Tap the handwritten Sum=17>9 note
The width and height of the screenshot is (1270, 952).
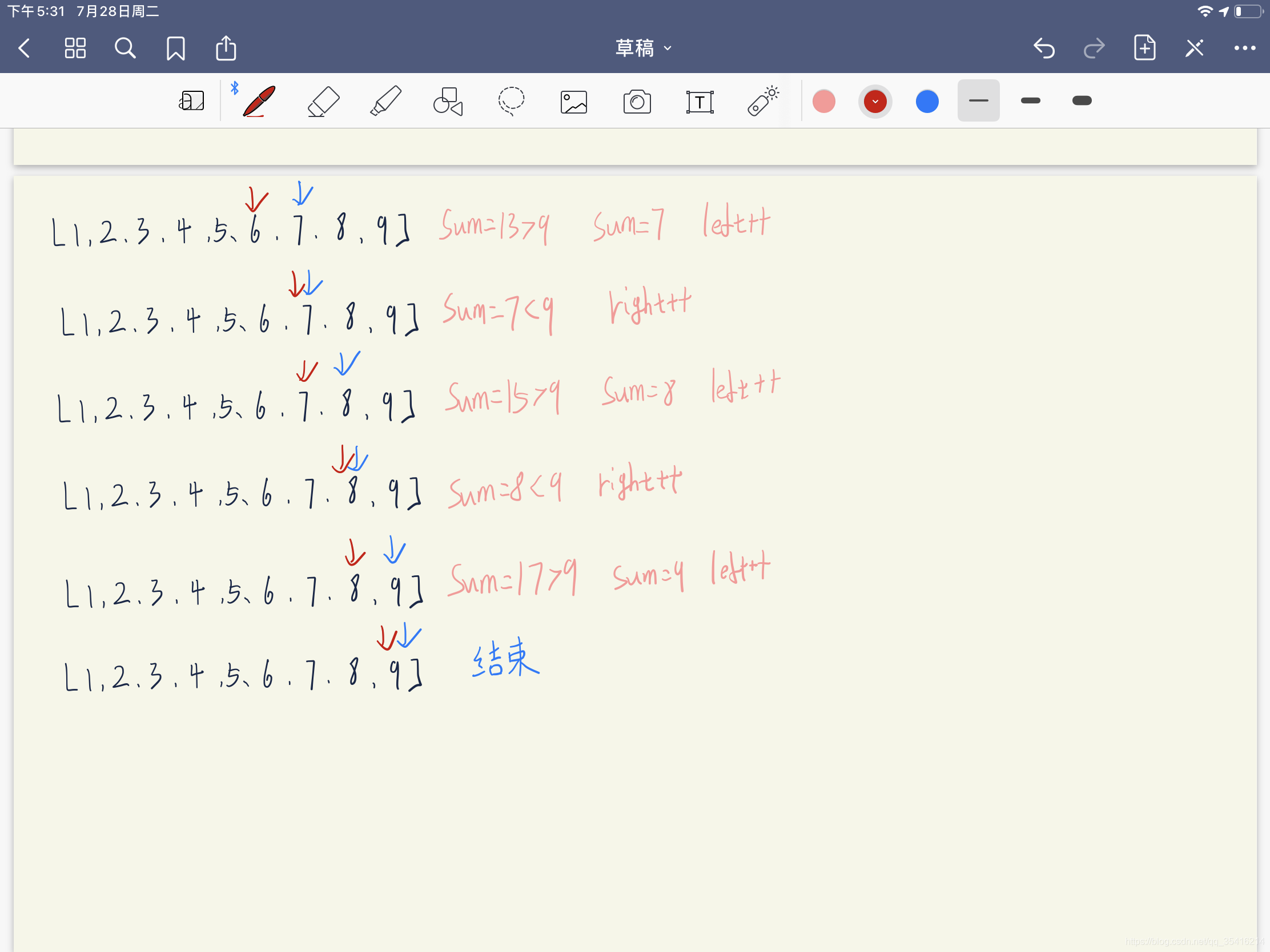513,578
